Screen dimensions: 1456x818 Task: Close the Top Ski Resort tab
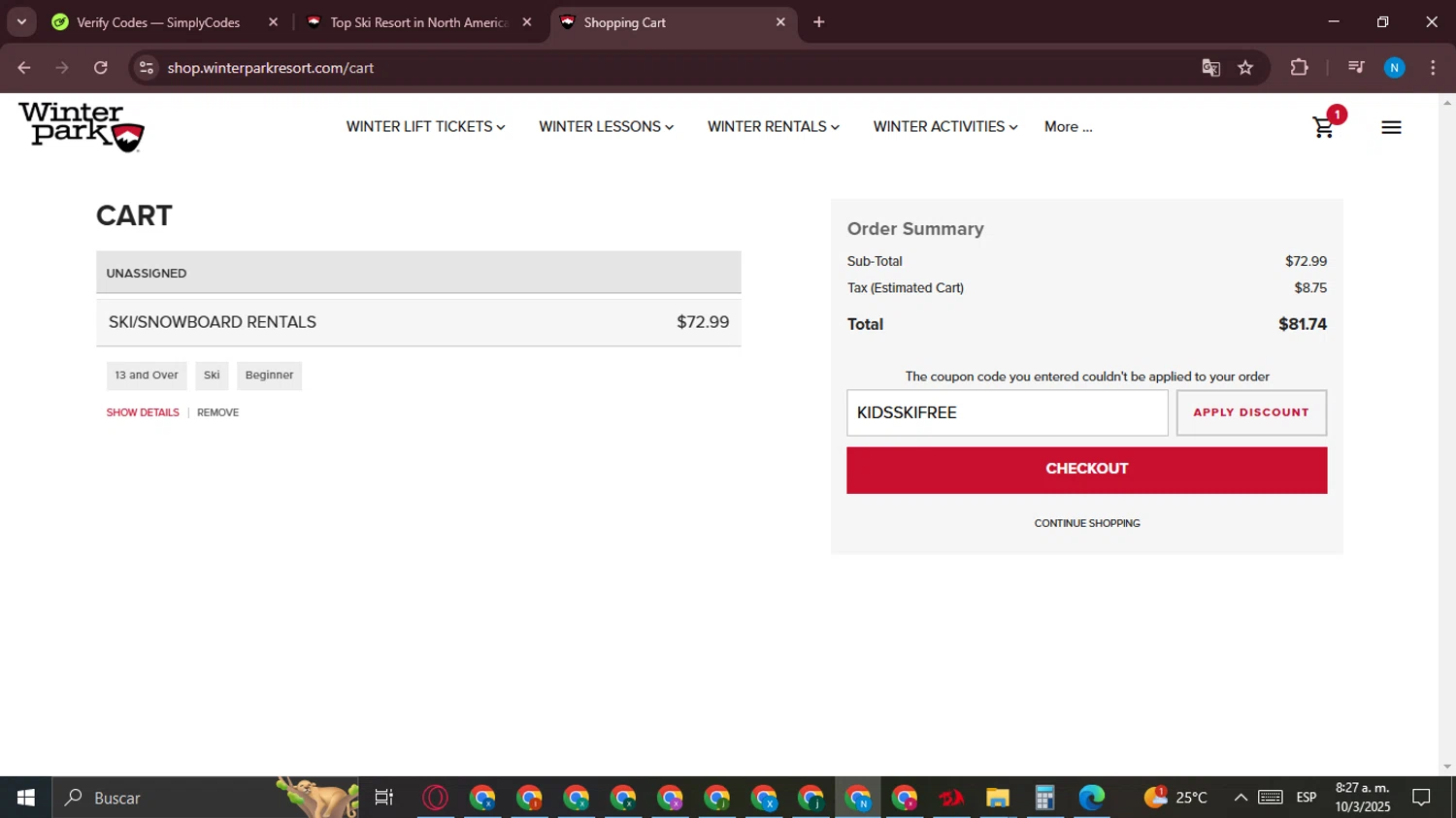[x=527, y=22]
